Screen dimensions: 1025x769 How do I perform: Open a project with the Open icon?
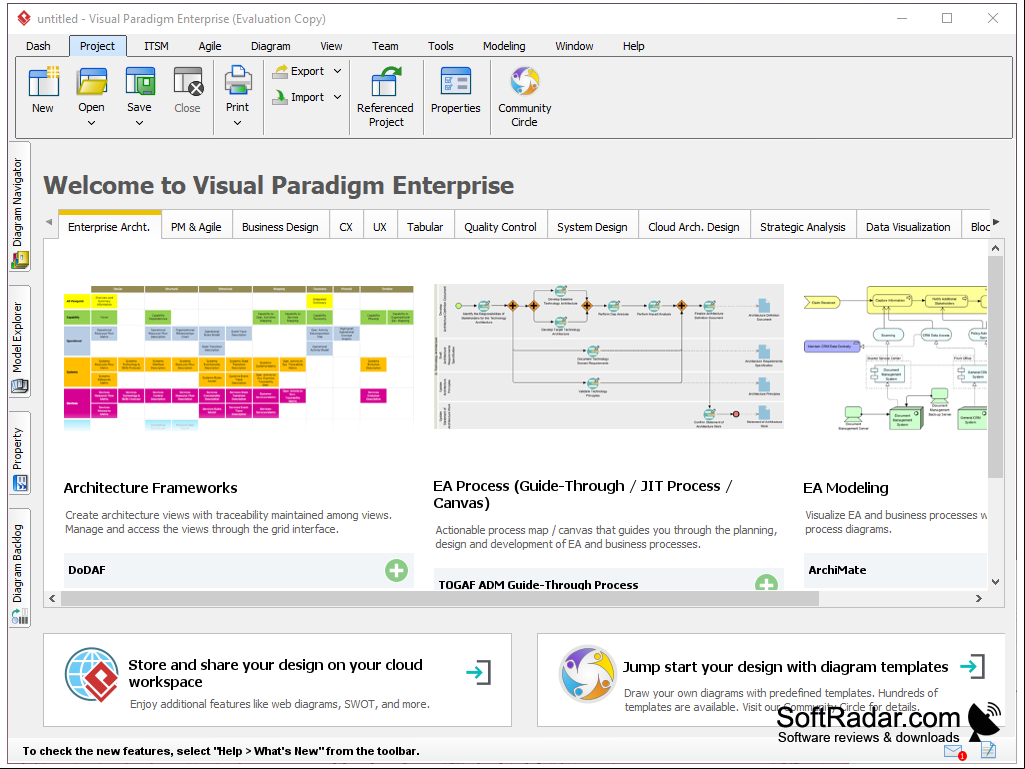(x=92, y=82)
